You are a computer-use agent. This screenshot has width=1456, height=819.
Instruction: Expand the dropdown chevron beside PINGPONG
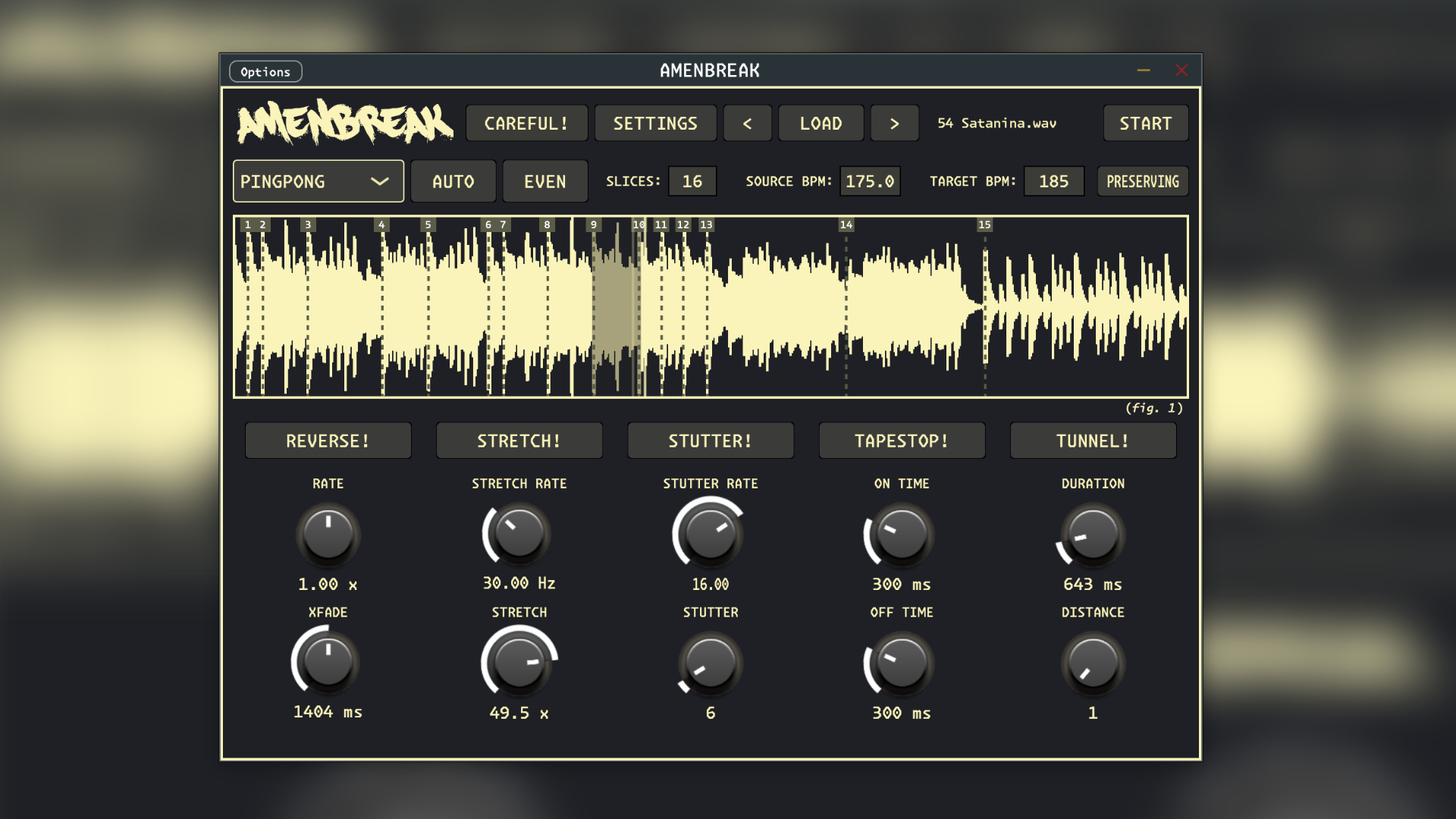pos(379,182)
